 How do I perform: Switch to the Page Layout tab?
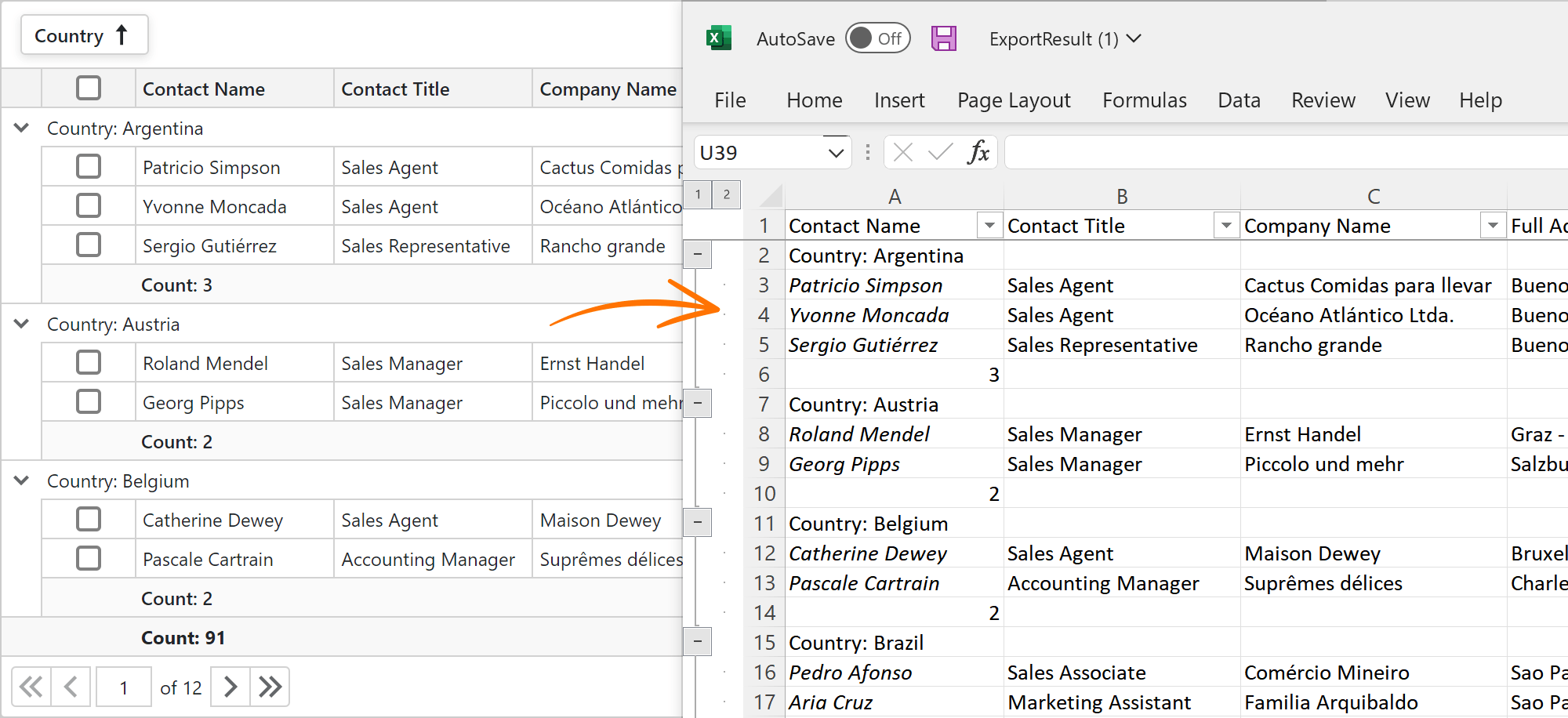click(x=1013, y=100)
